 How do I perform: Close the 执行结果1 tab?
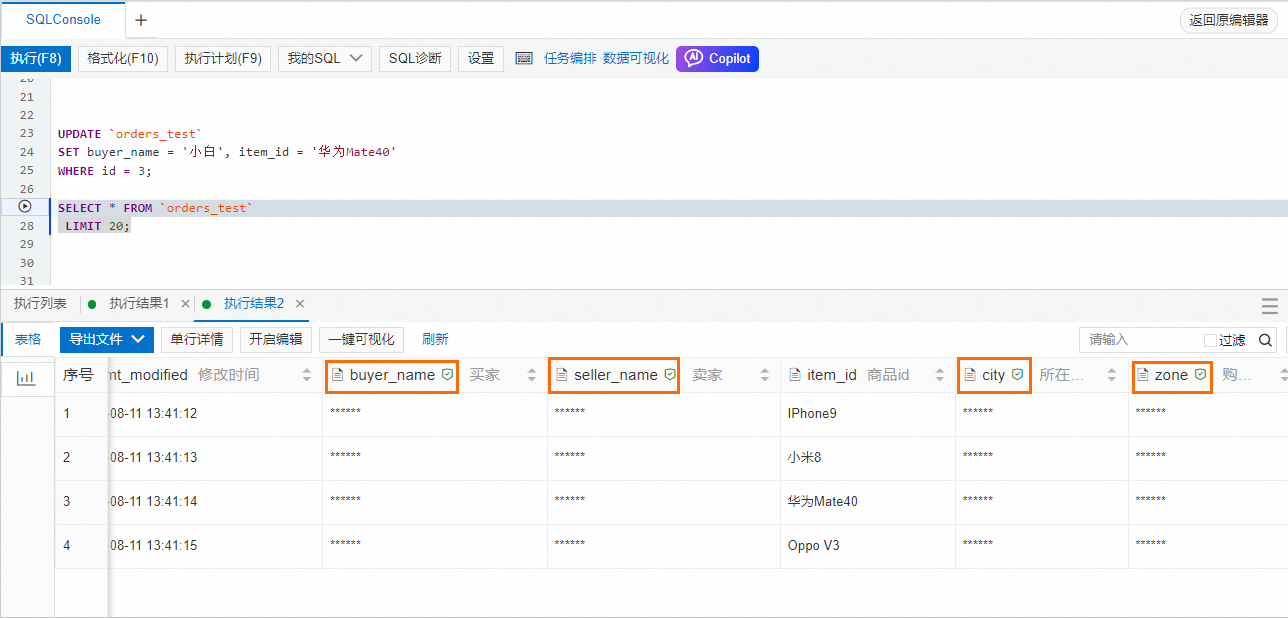pyautogui.click(x=185, y=304)
